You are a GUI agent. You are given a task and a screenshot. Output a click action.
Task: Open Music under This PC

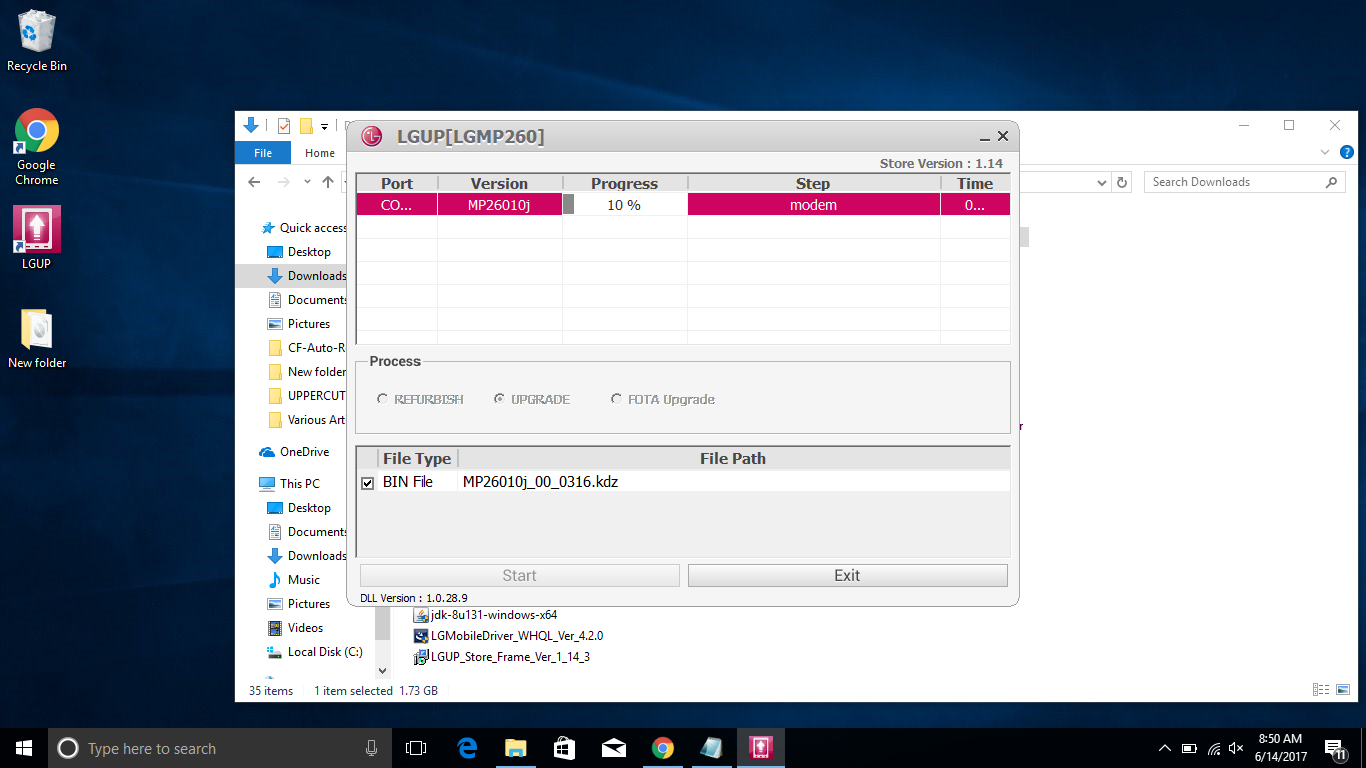tap(303, 580)
